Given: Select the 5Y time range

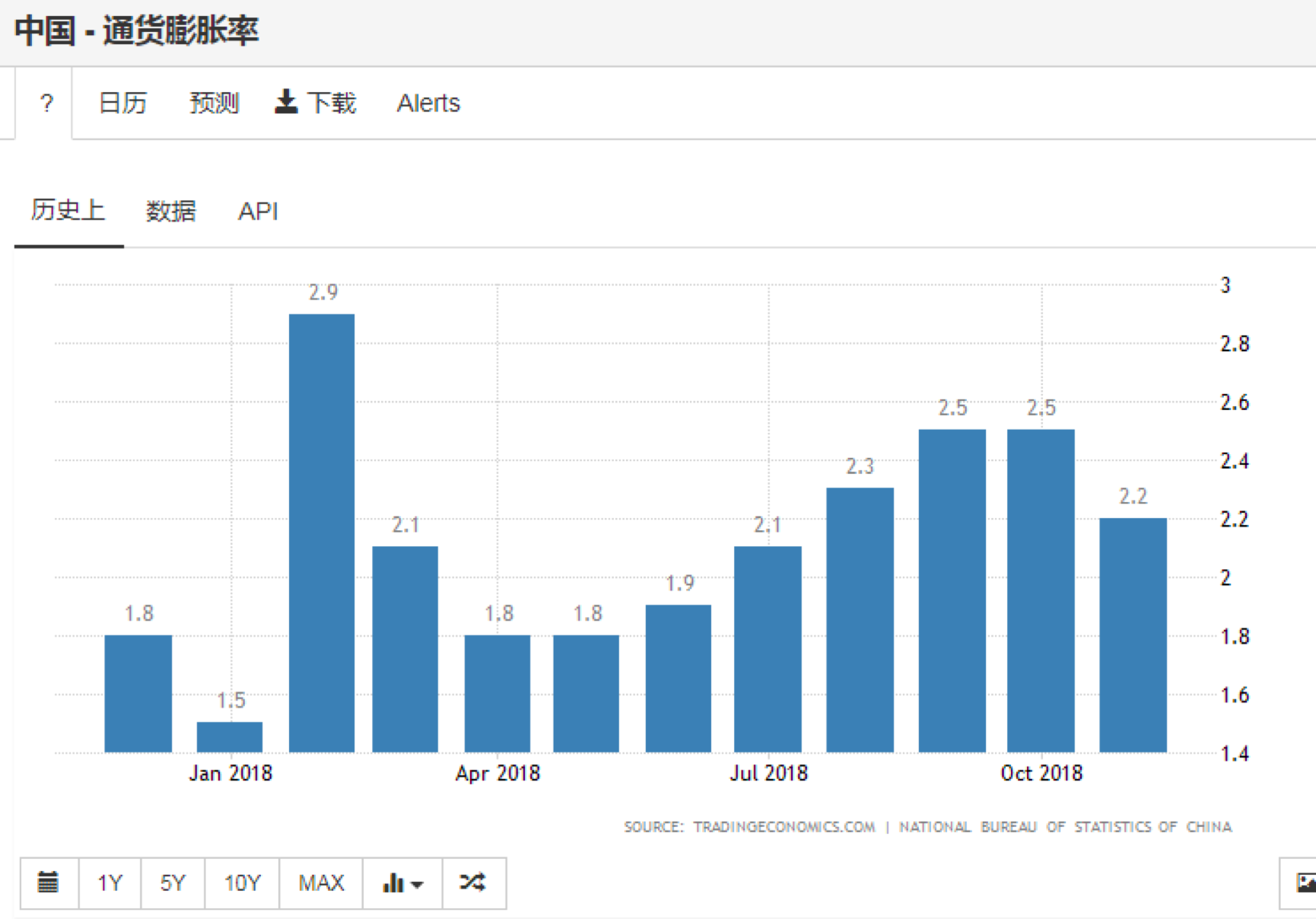Looking at the screenshot, I should (x=173, y=882).
